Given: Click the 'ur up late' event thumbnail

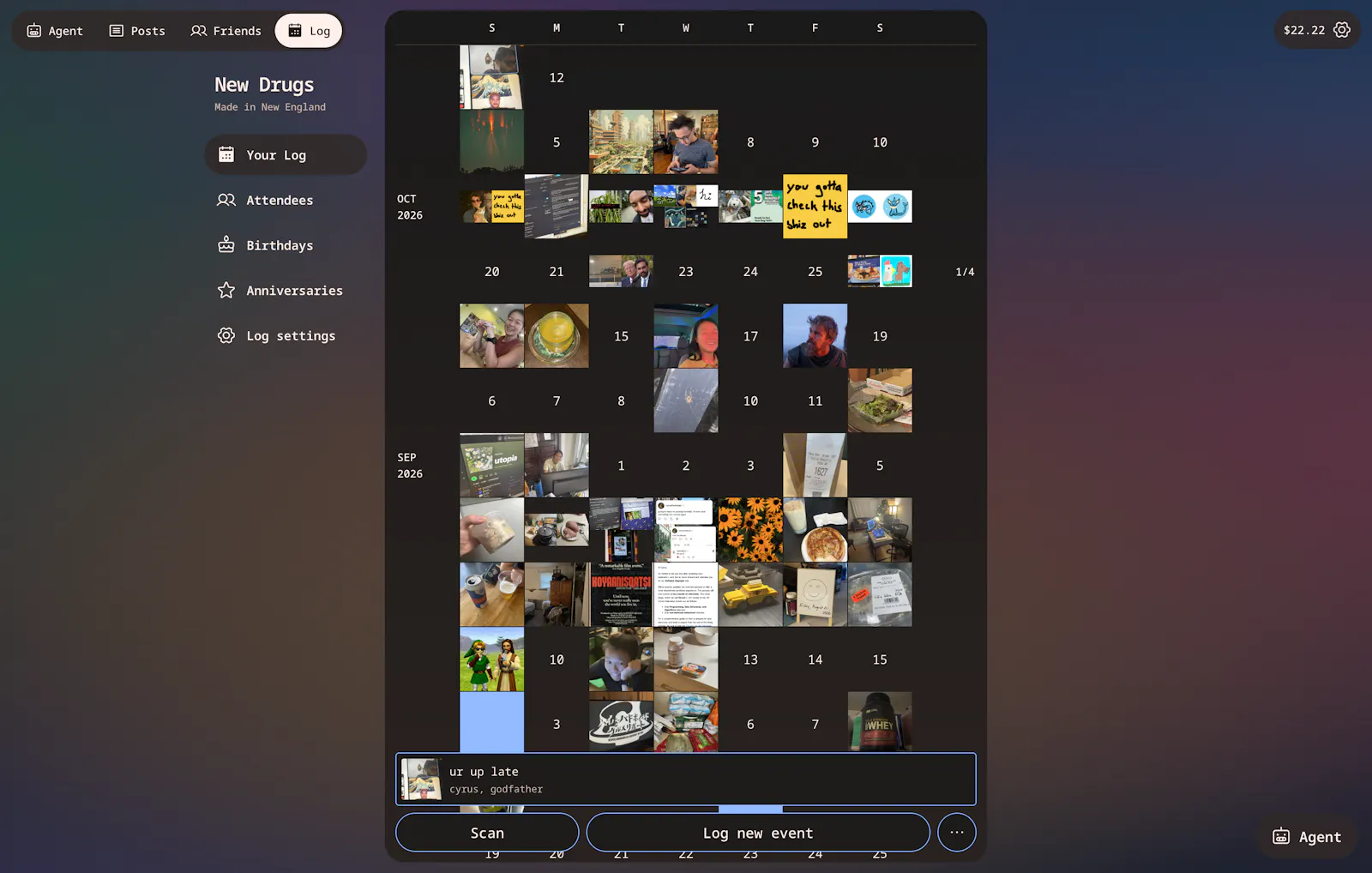Looking at the screenshot, I should click(x=421, y=780).
